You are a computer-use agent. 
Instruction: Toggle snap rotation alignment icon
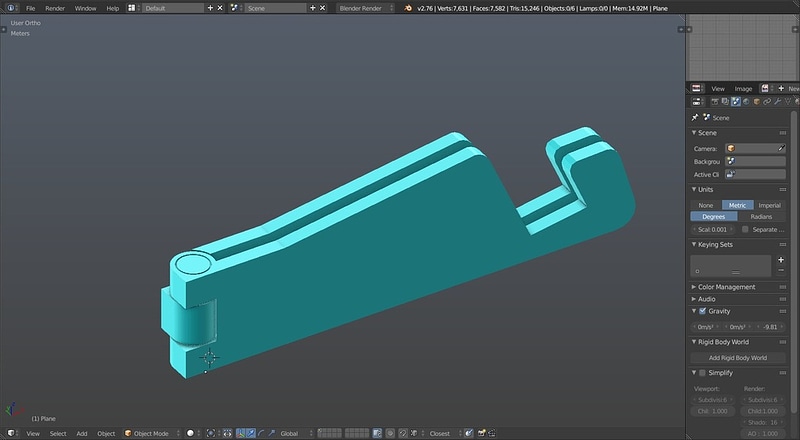pyautogui.click(x=468, y=433)
